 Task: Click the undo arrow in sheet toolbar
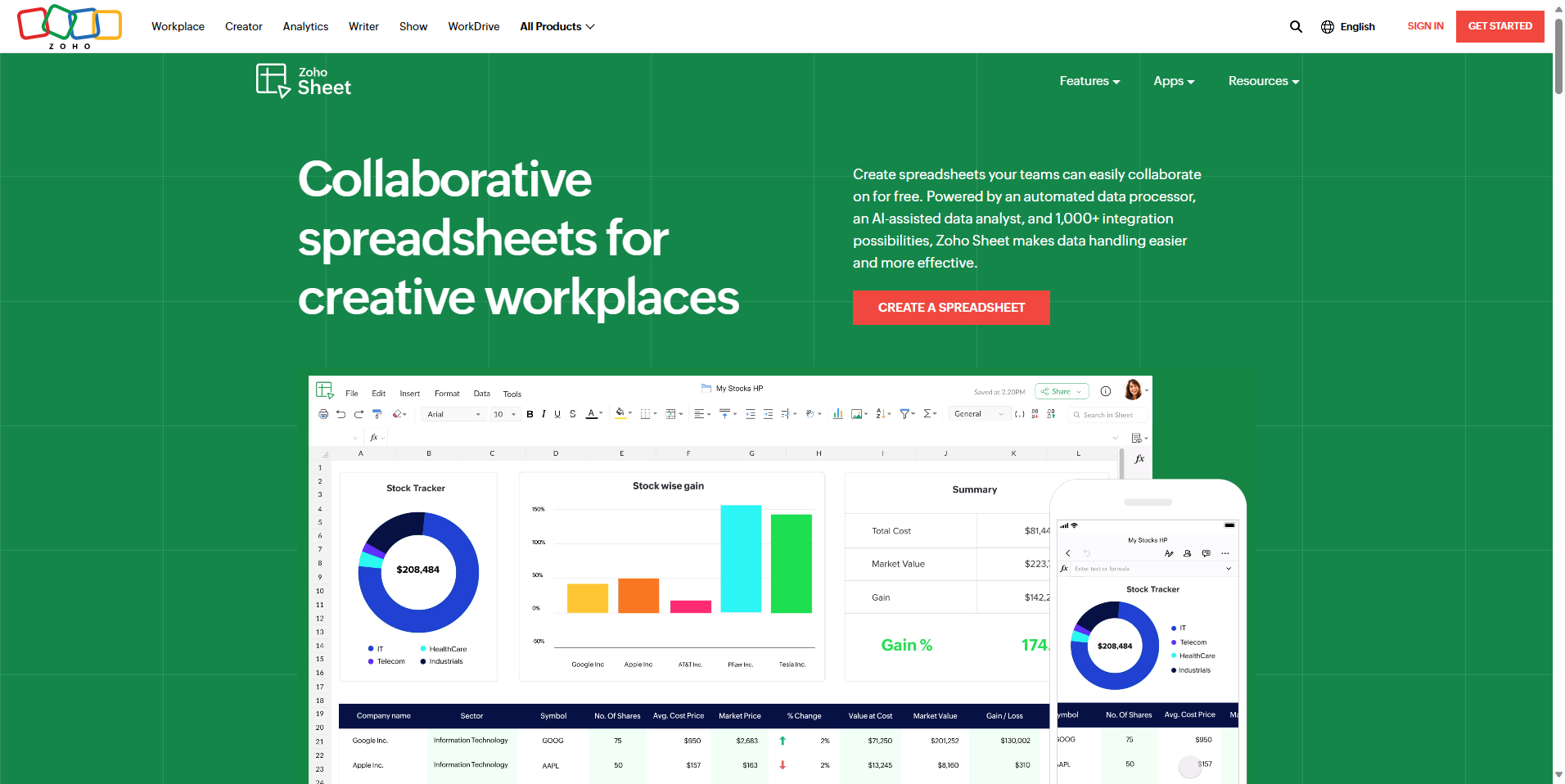(341, 414)
